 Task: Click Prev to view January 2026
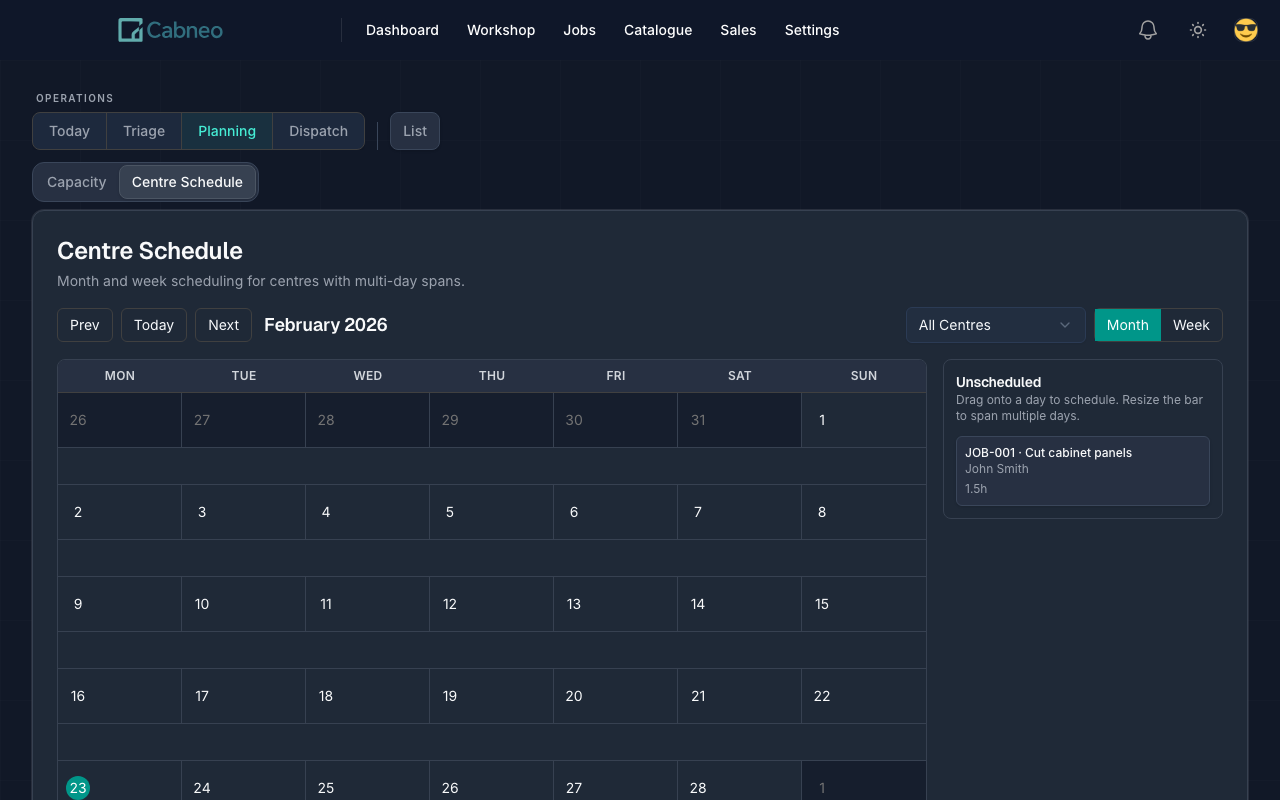[84, 324]
